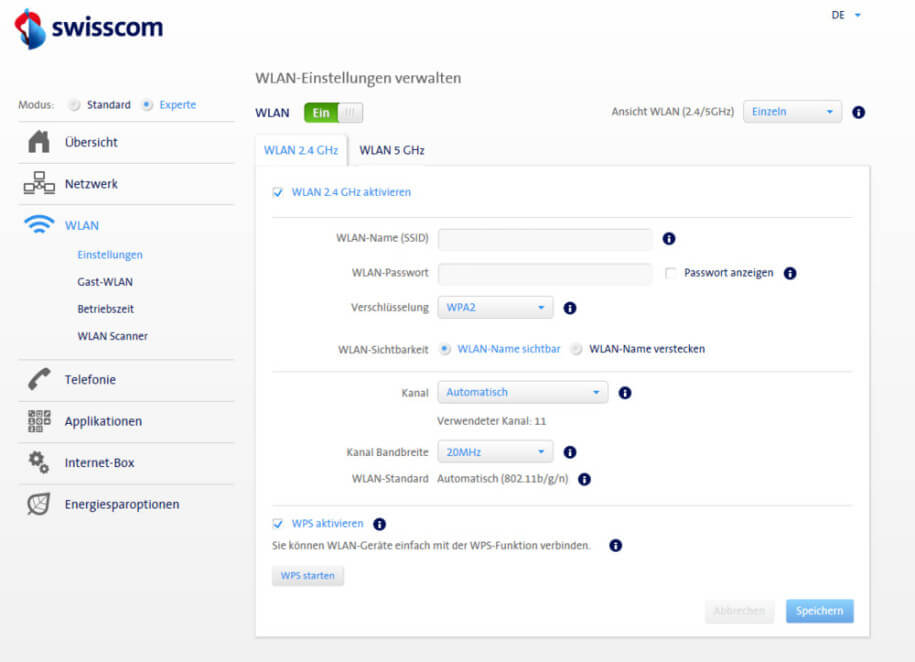
Task: Click the WPS starten button
Action: 307,576
